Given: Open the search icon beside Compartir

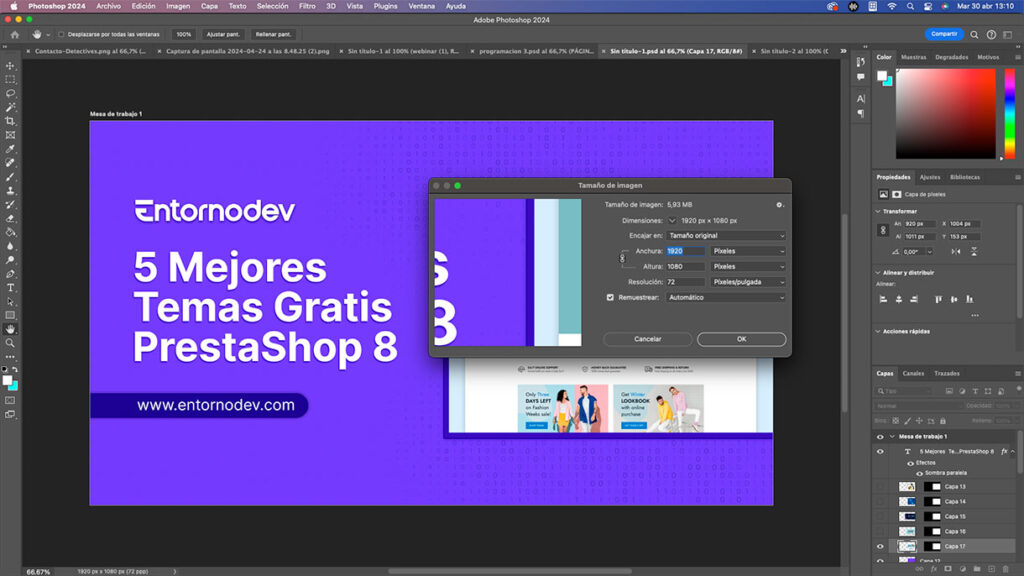Looking at the screenshot, I should (x=974, y=35).
